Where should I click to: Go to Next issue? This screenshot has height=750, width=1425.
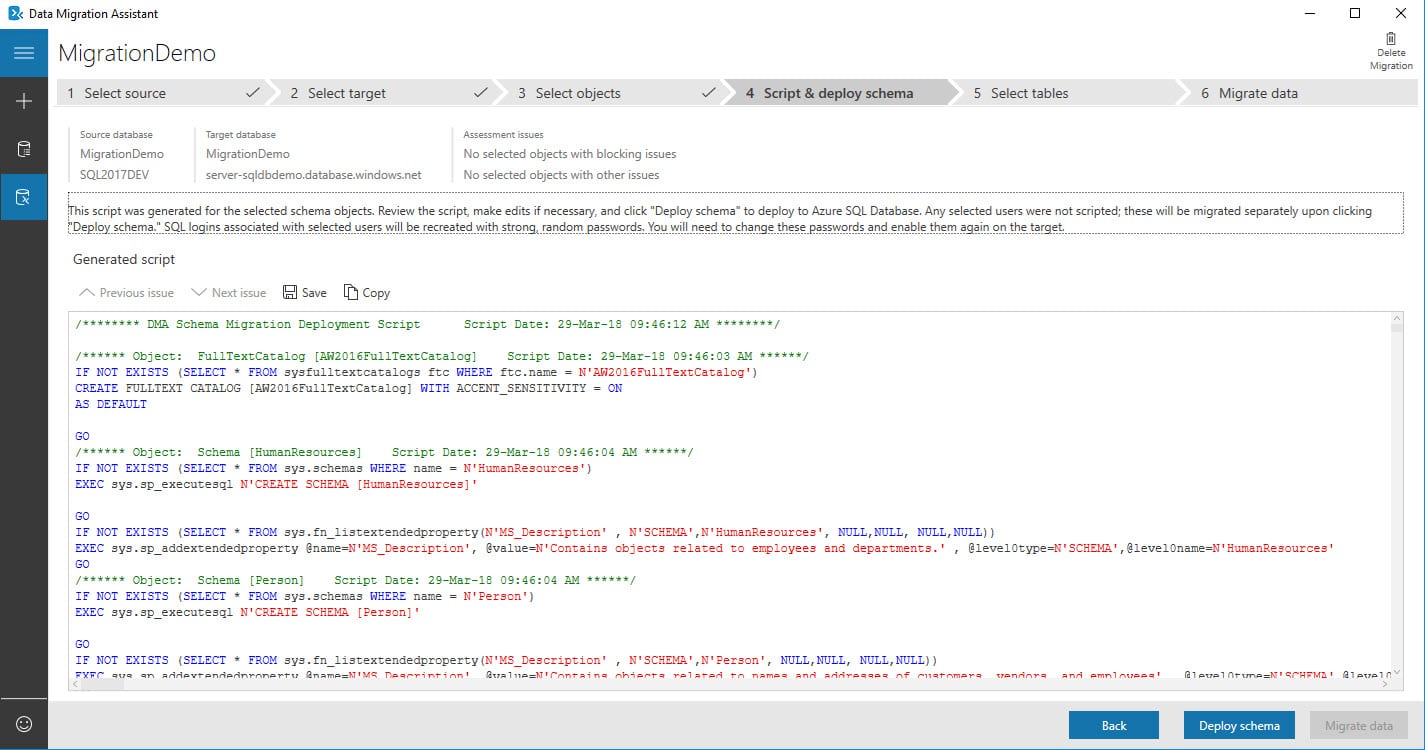[228, 293]
